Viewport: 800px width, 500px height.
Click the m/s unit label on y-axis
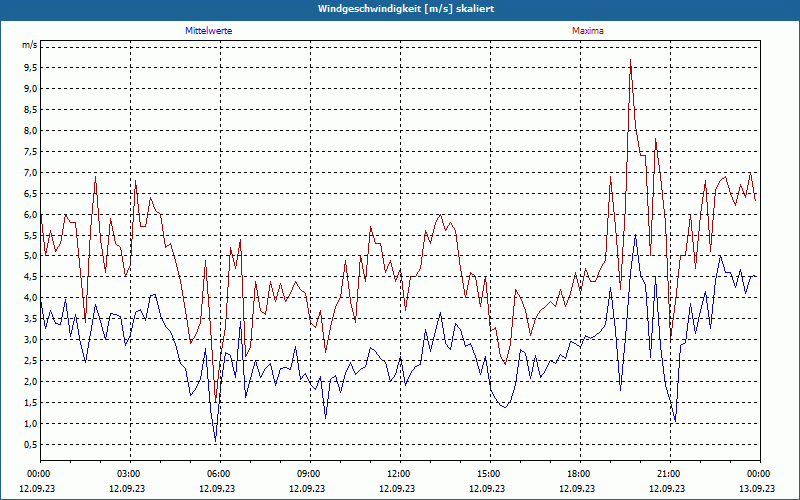30,45
